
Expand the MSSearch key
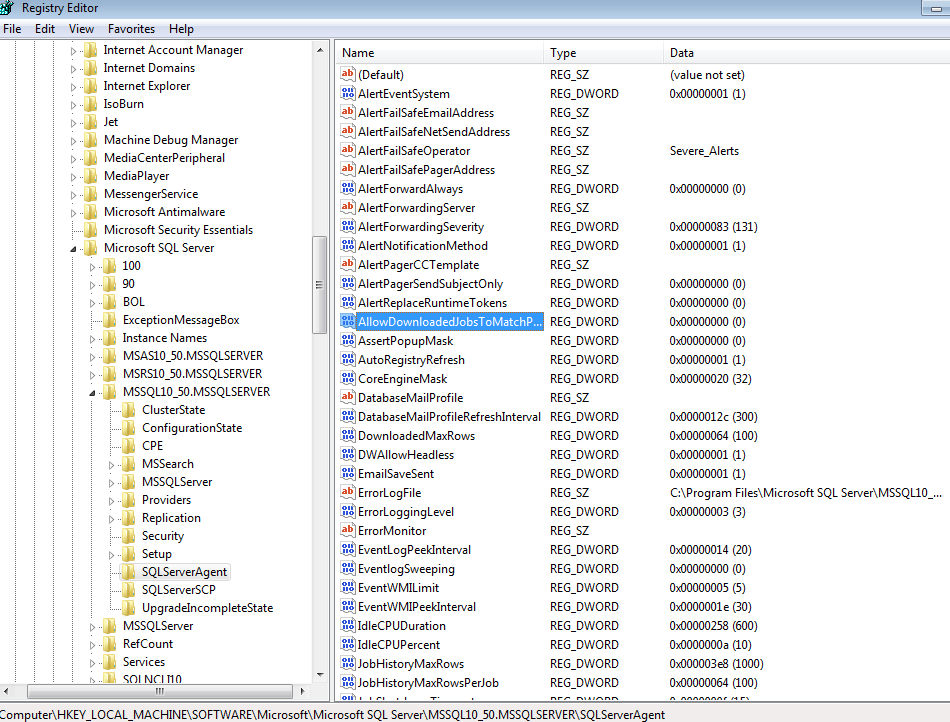pyautogui.click(x=111, y=465)
